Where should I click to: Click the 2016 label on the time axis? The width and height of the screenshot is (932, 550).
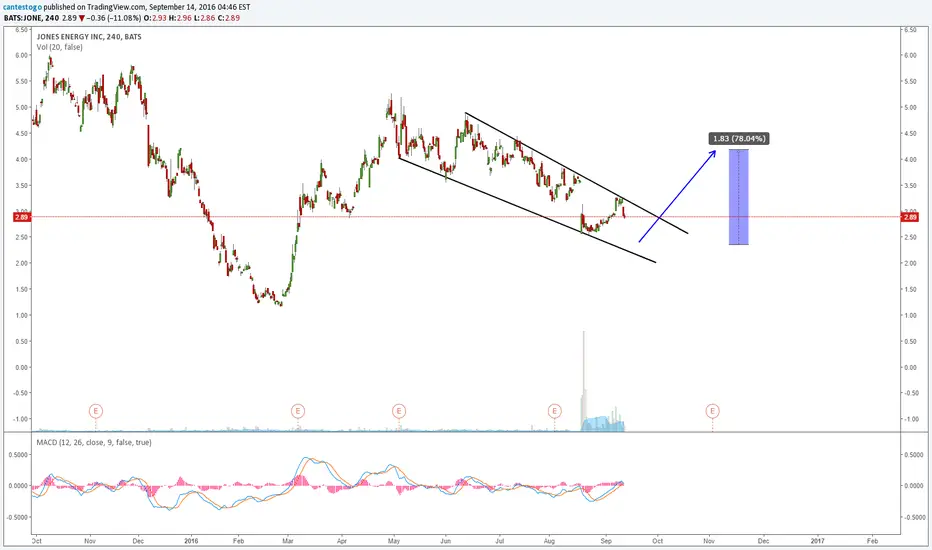coord(191,541)
